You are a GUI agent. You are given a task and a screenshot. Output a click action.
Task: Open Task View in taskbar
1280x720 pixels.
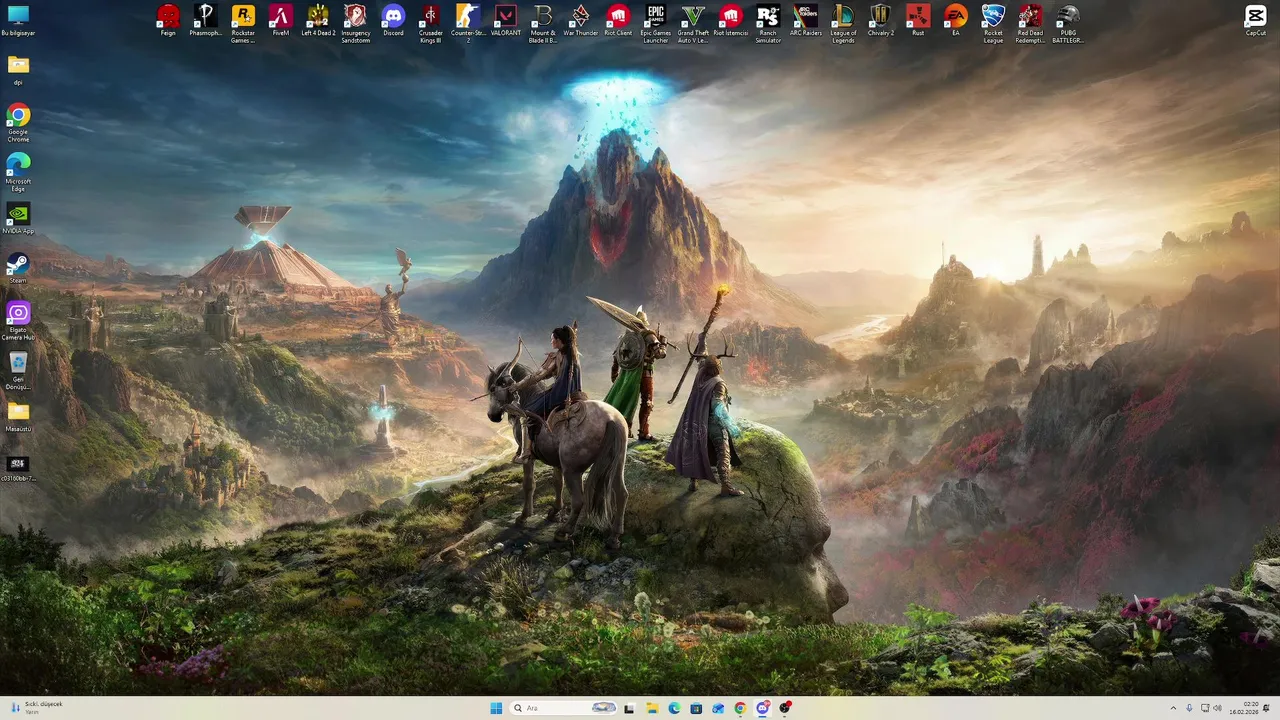(x=630, y=708)
